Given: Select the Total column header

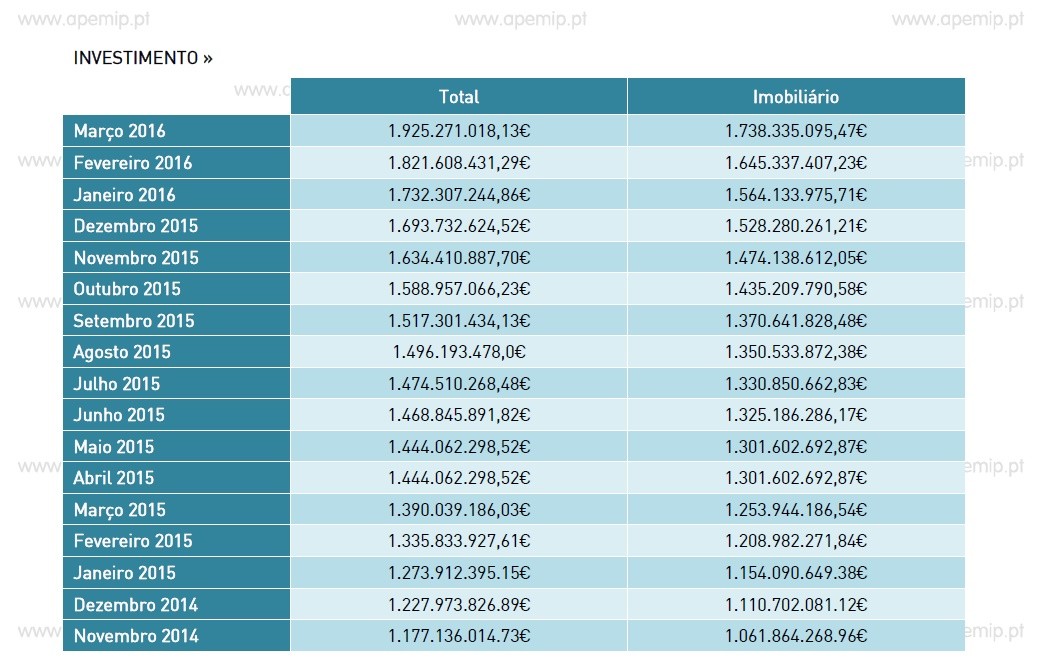Looking at the screenshot, I should point(459,97).
